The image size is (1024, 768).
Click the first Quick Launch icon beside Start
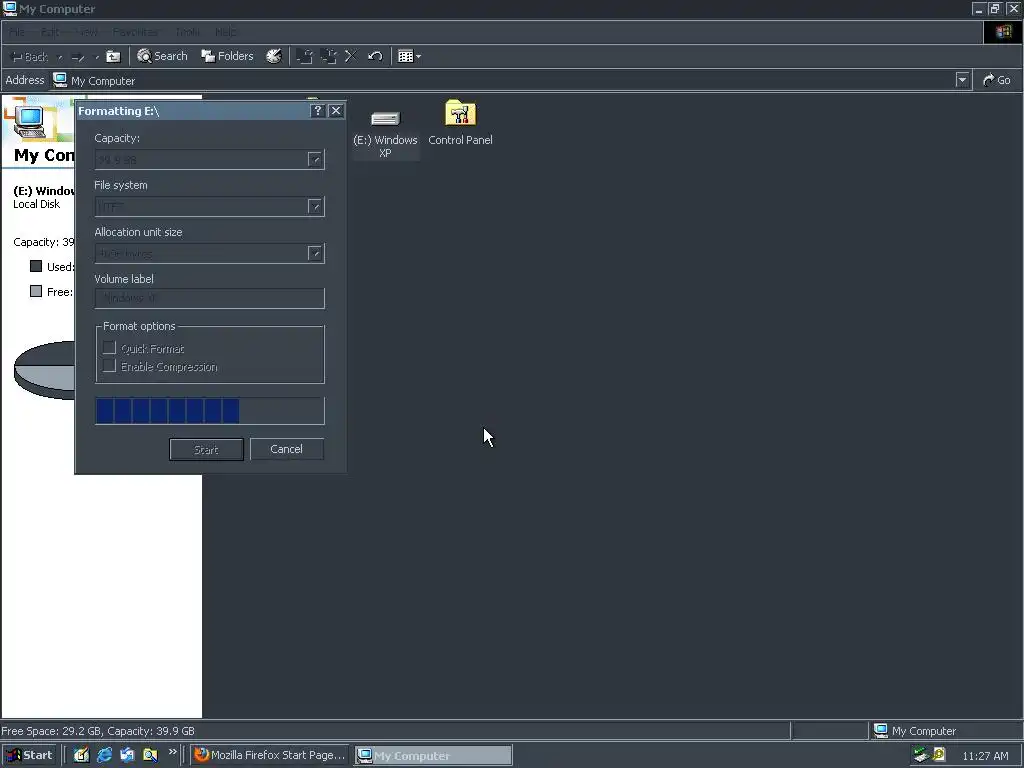pyautogui.click(x=81, y=755)
